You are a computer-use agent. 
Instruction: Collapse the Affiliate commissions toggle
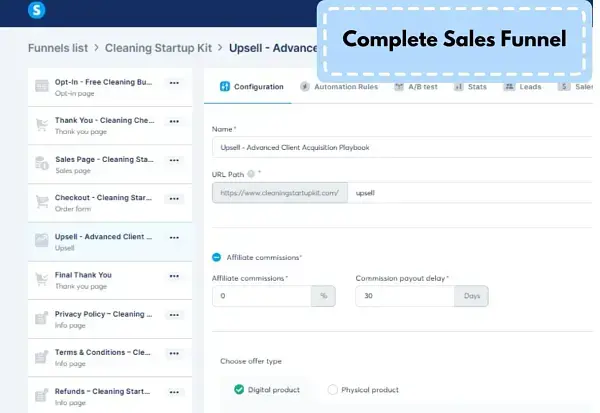click(217, 257)
